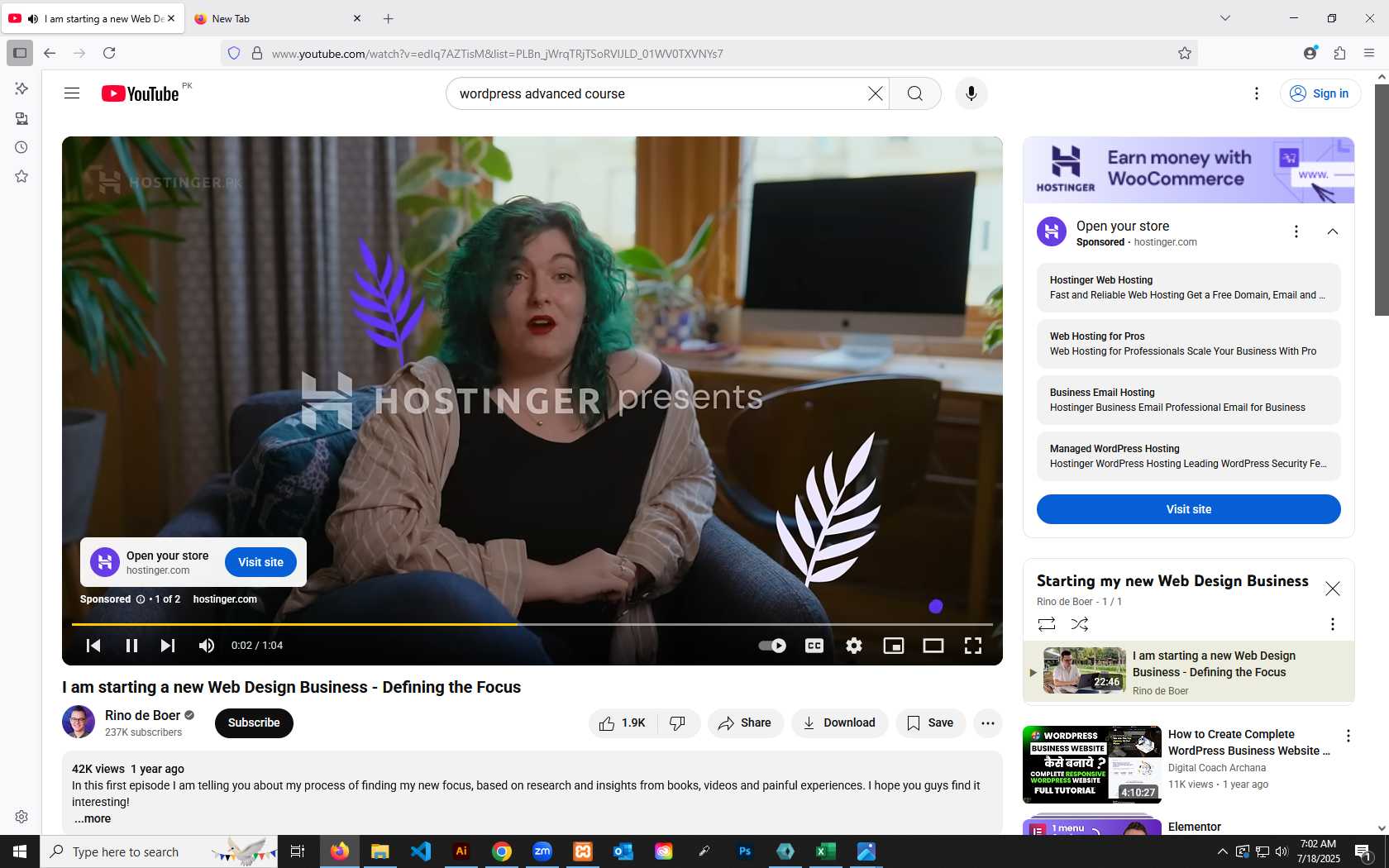Toggle closed captions CC button

(814, 646)
